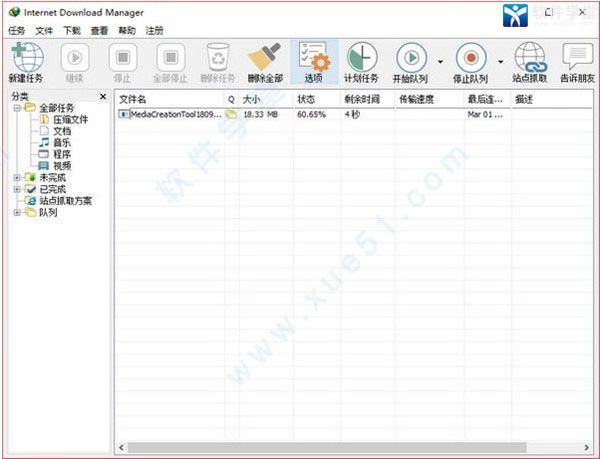This screenshot has width=600, height=459.
Task: Click the 4 秒 remaining time cell
Action: coord(352,114)
